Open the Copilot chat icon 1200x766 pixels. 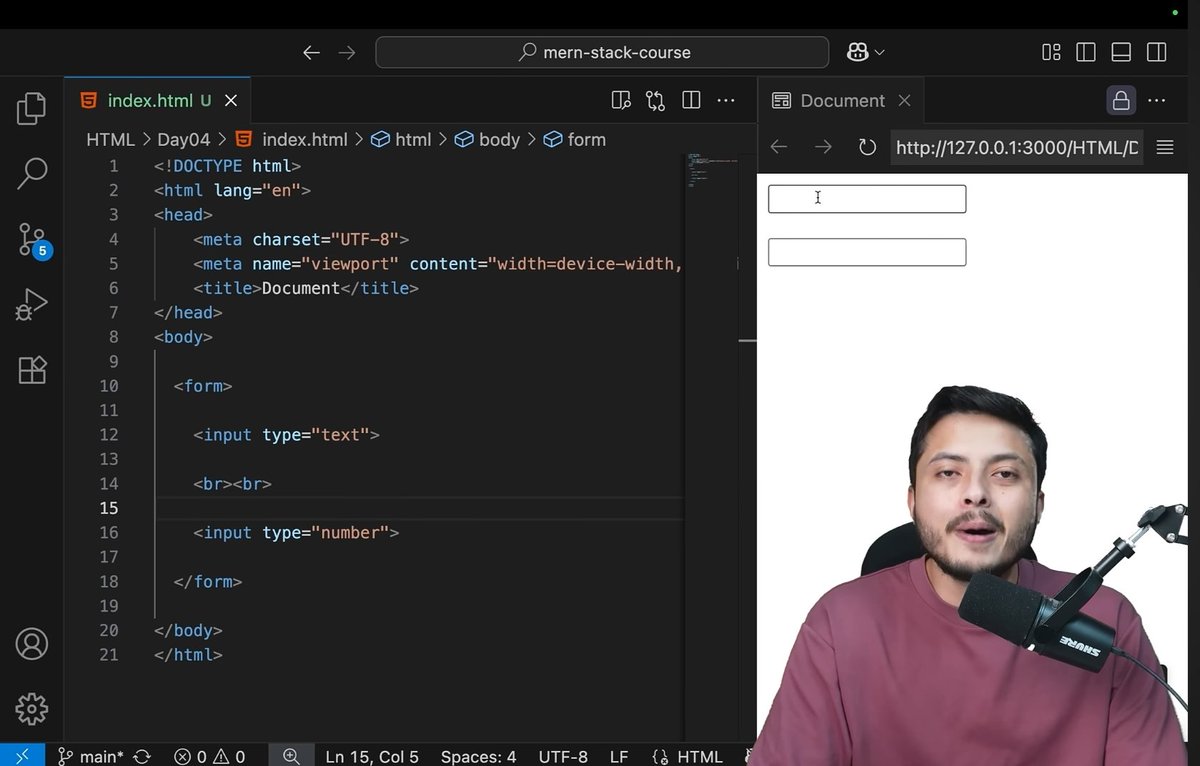(858, 52)
